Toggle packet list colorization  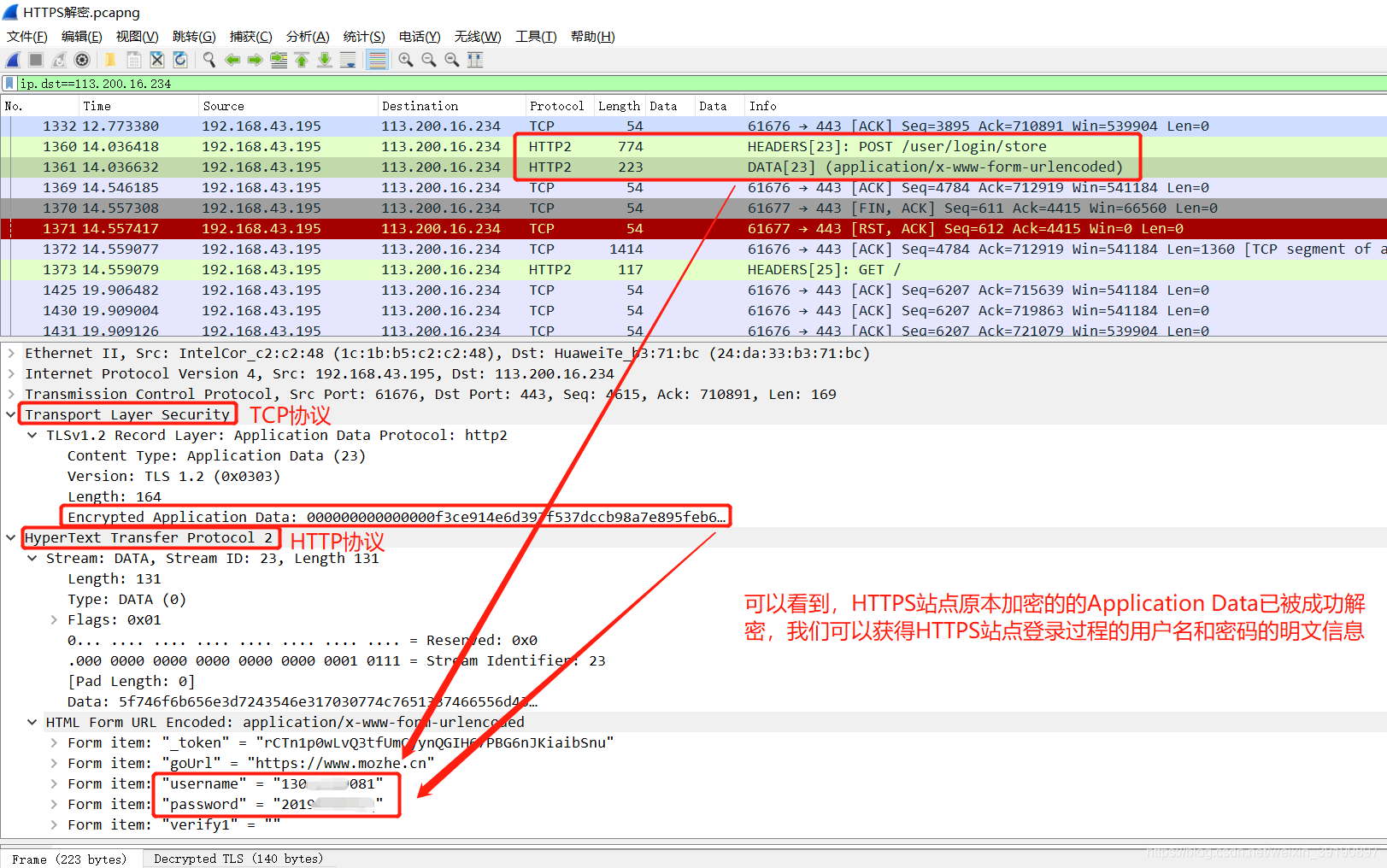(377, 60)
